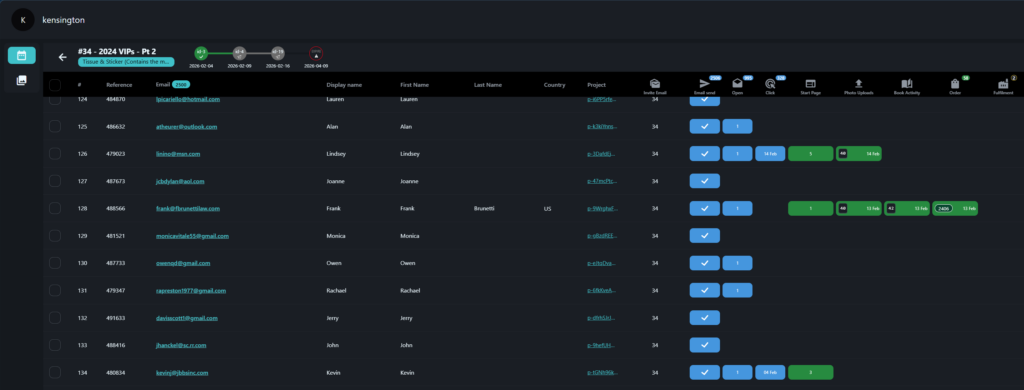Click the Photo Uploads column icon

859,84
